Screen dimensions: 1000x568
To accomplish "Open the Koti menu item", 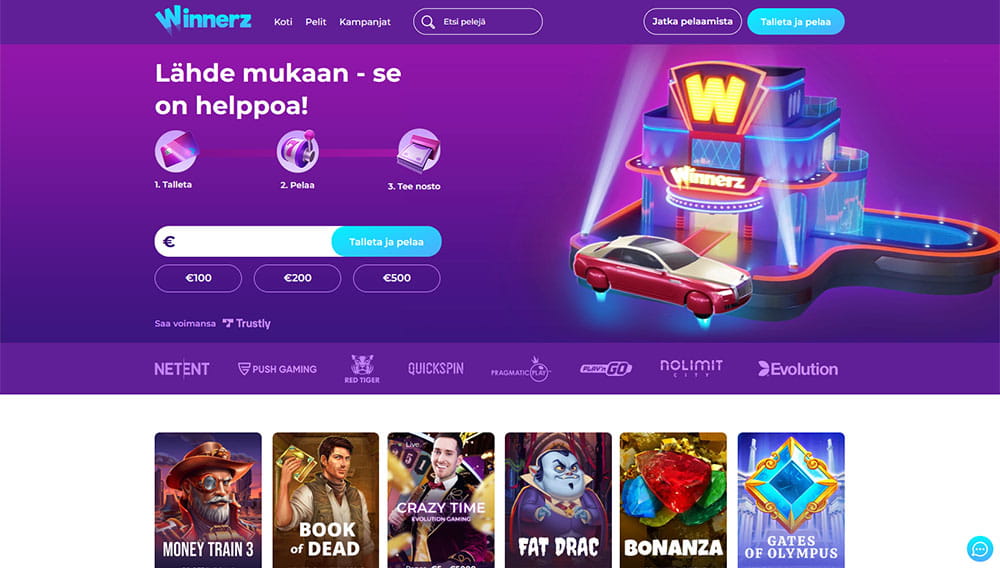I will point(283,22).
